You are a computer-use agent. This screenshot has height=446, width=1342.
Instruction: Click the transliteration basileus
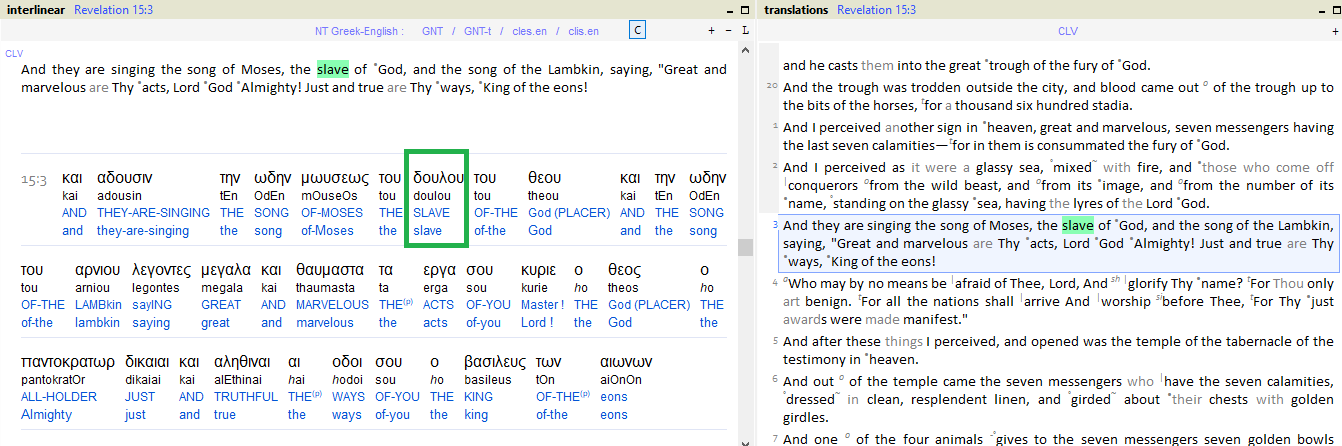pyautogui.click(x=488, y=380)
